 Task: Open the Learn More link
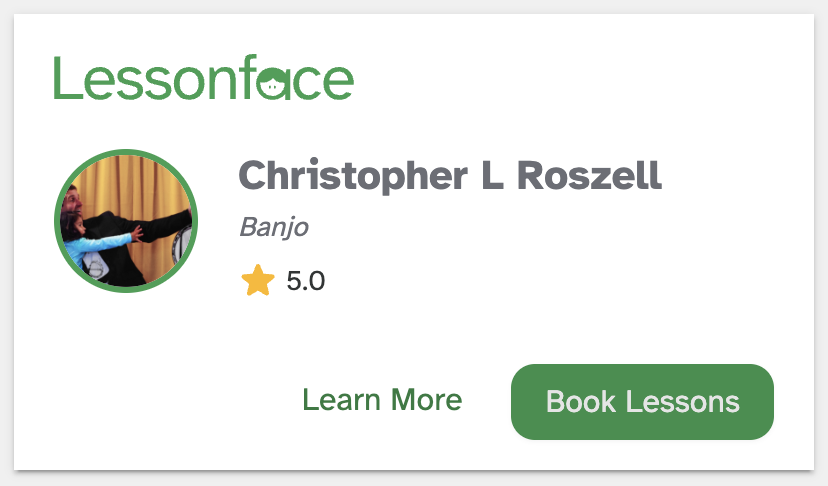(382, 401)
